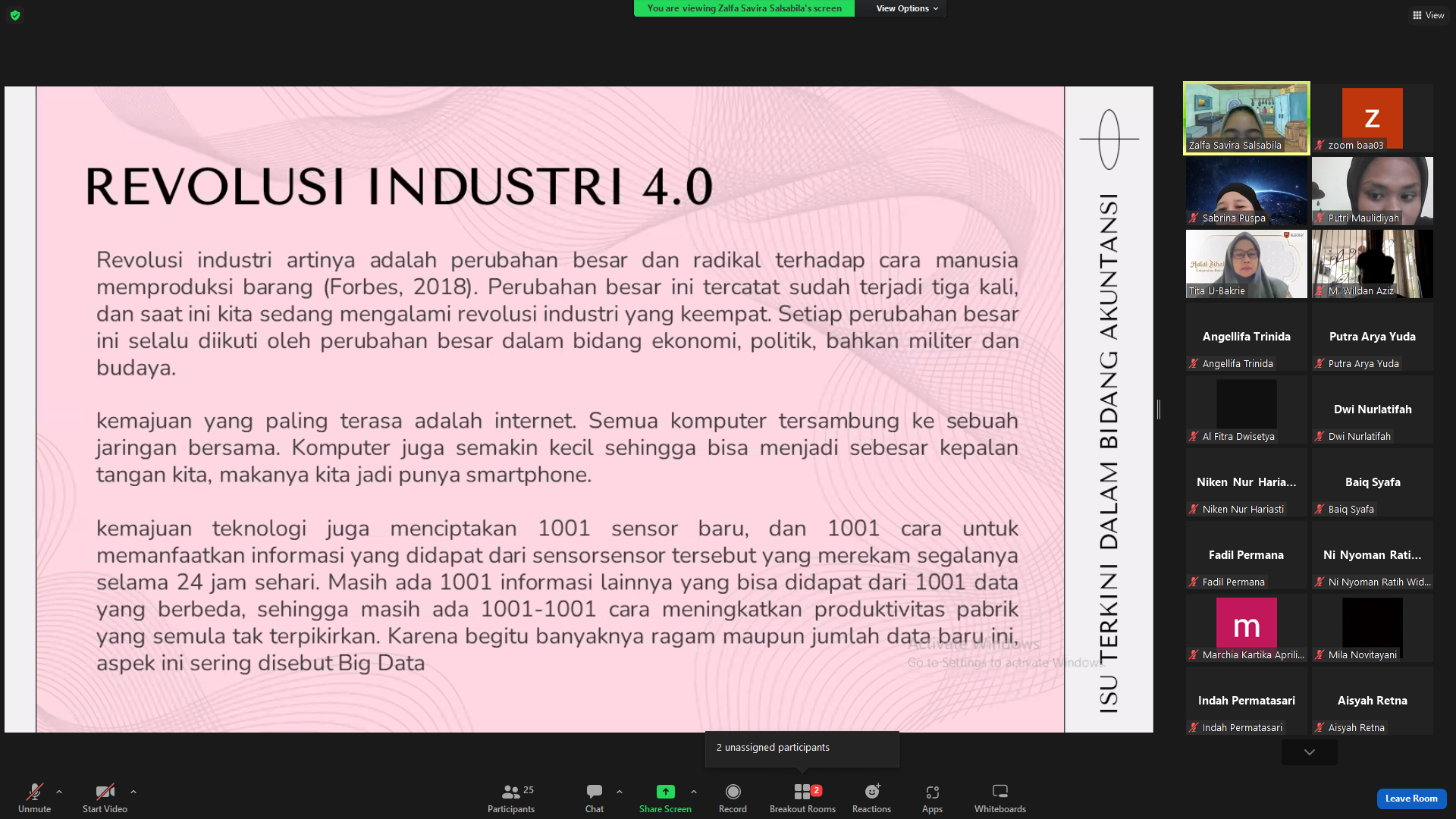Click the divider handle between slide and gallery
This screenshot has height=819, width=1456.
click(x=1159, y=409)
